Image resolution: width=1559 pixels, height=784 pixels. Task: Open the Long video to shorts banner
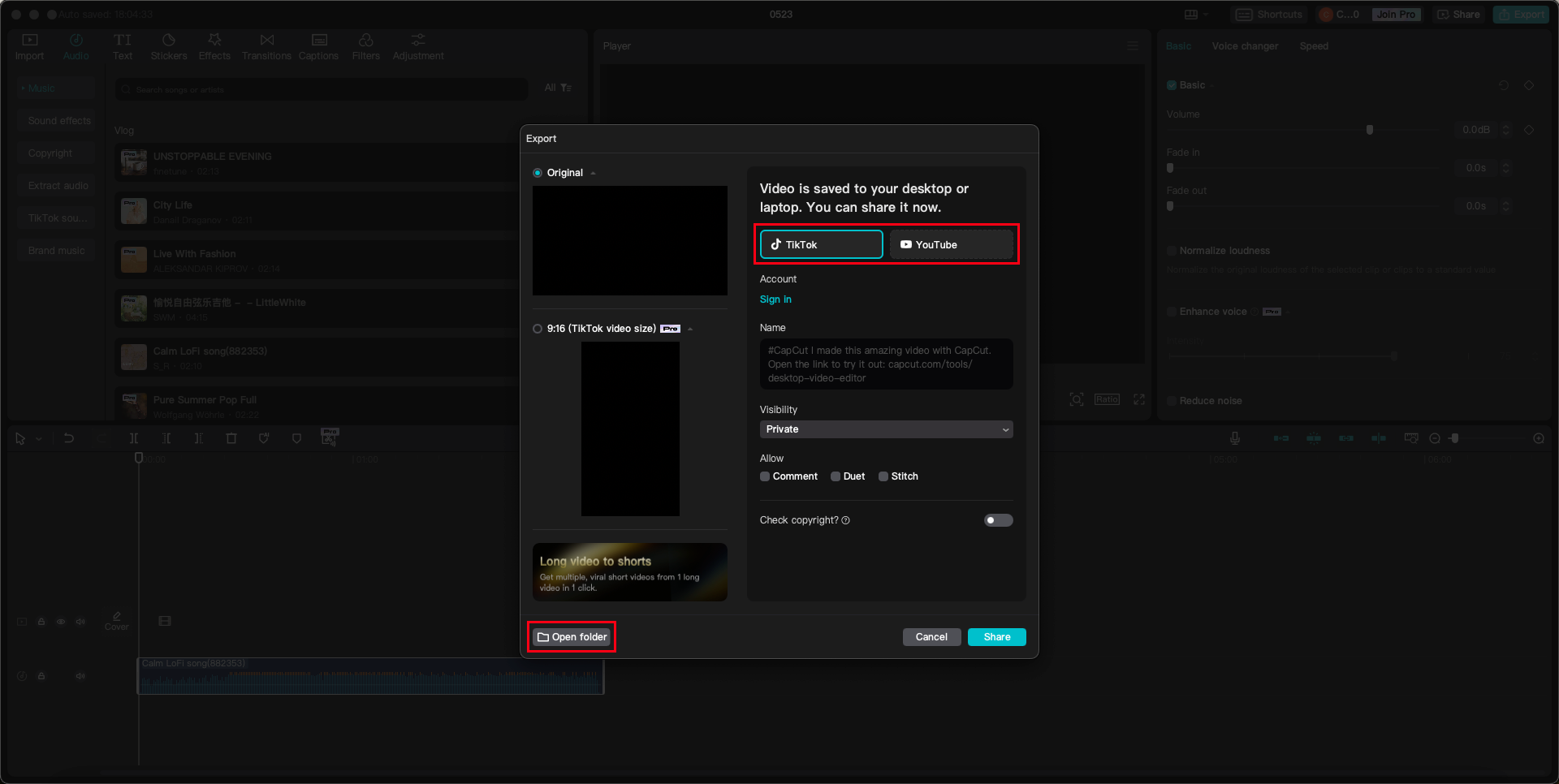coord(630,572)
